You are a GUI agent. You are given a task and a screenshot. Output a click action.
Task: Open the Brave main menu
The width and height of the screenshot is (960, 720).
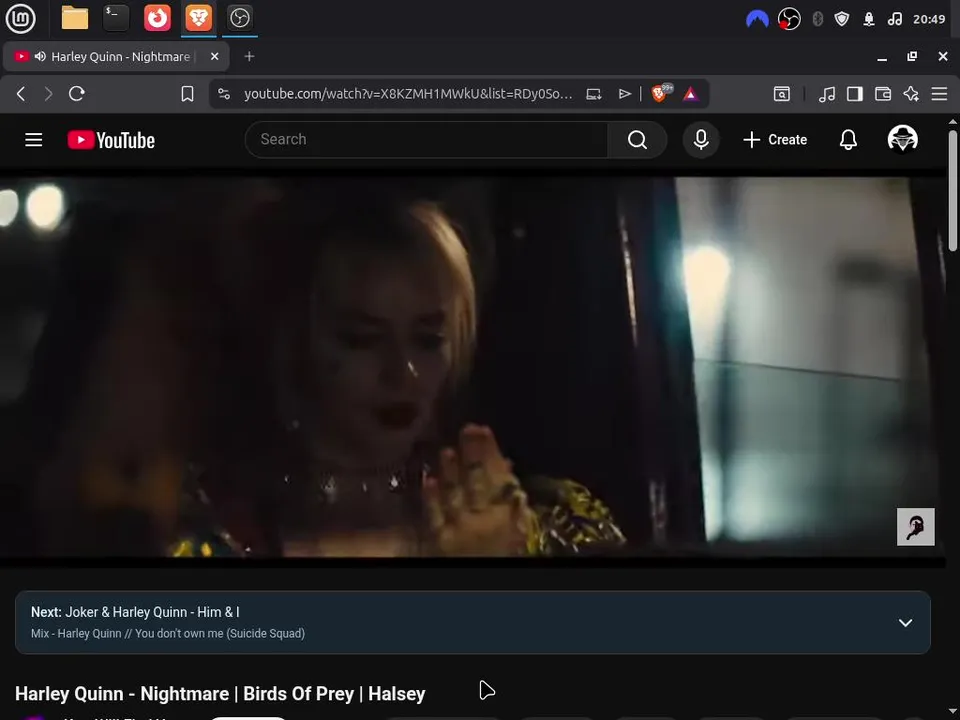pyautogui.click(x=939, y=94)
